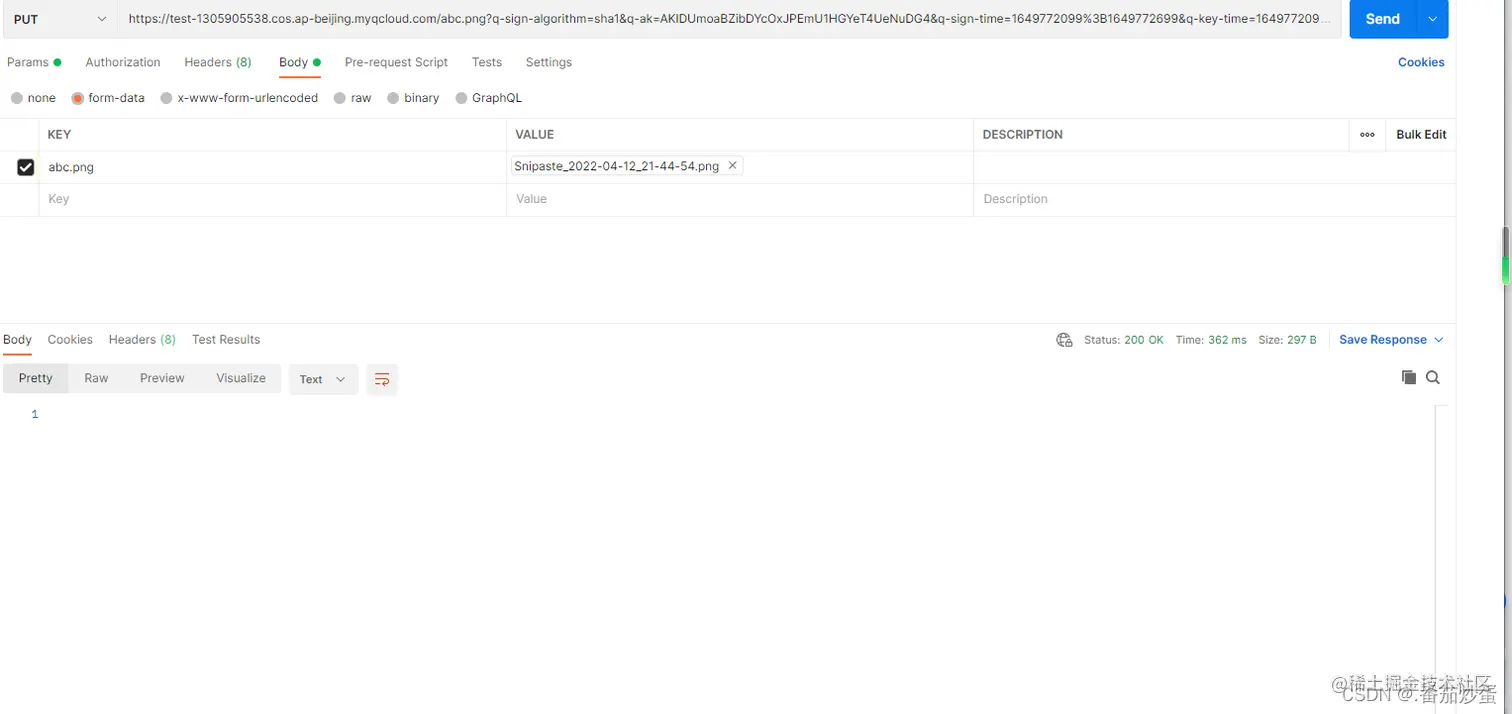1512x714 pixels.
Task: Click the empty Value input field
Action: [x=740, y=199]
